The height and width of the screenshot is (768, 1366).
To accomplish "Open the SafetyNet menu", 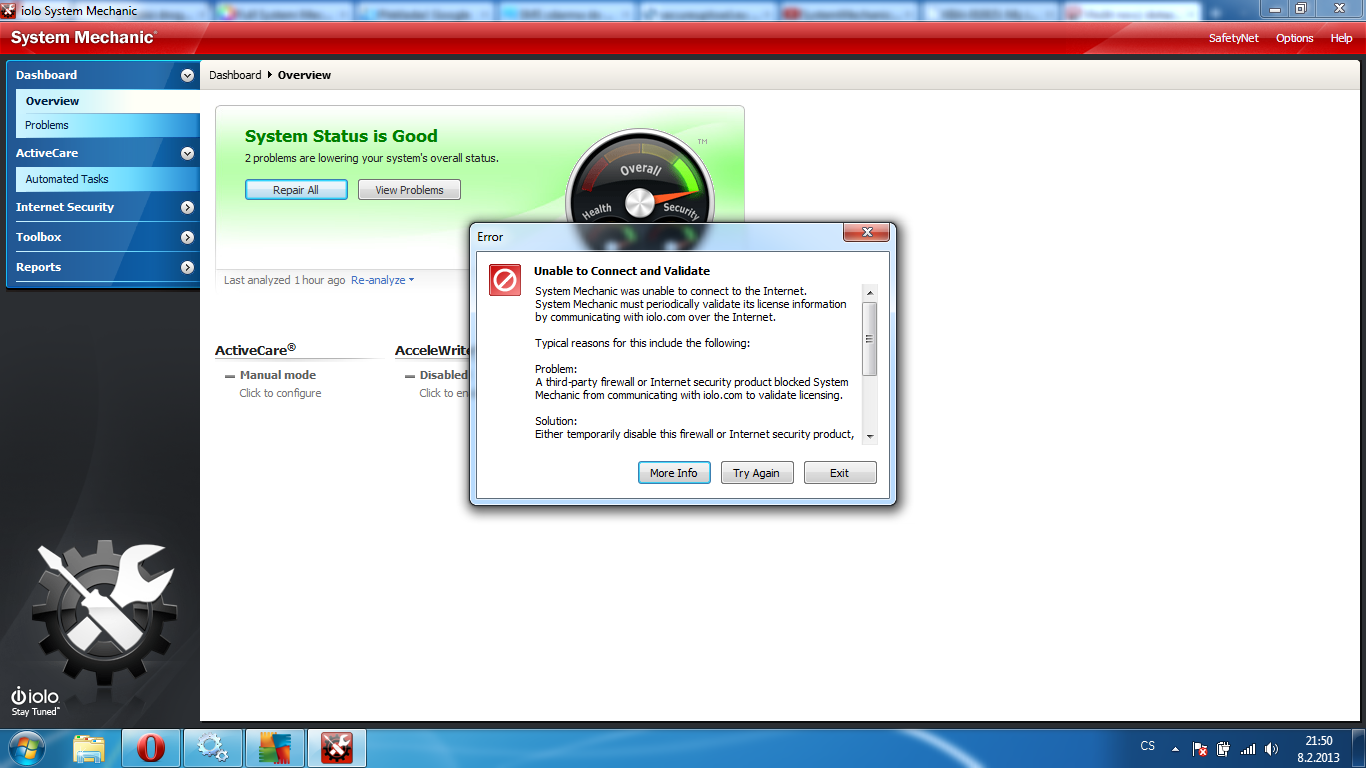I will pos(1234,38).
